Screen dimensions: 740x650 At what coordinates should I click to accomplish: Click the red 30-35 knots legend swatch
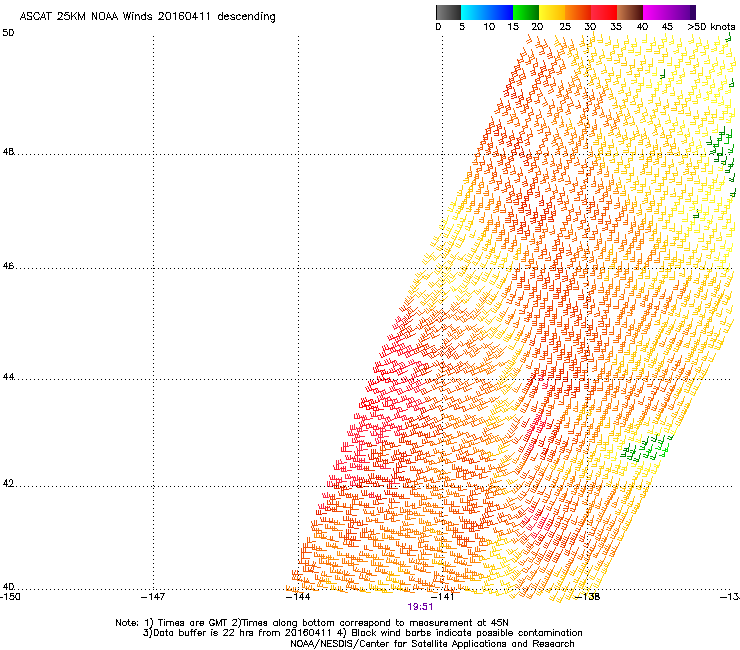tap(604, 12)
